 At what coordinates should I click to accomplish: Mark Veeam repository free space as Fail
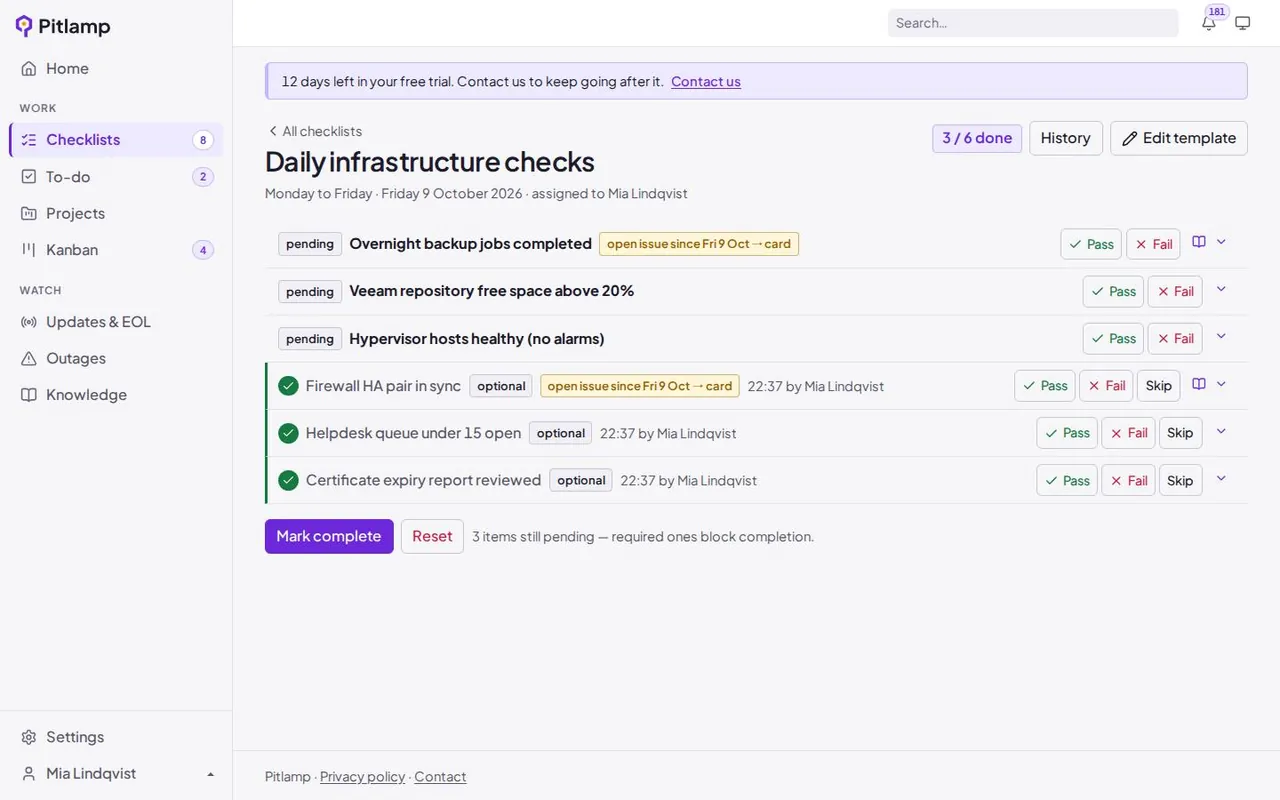[x=1175, y=291]
